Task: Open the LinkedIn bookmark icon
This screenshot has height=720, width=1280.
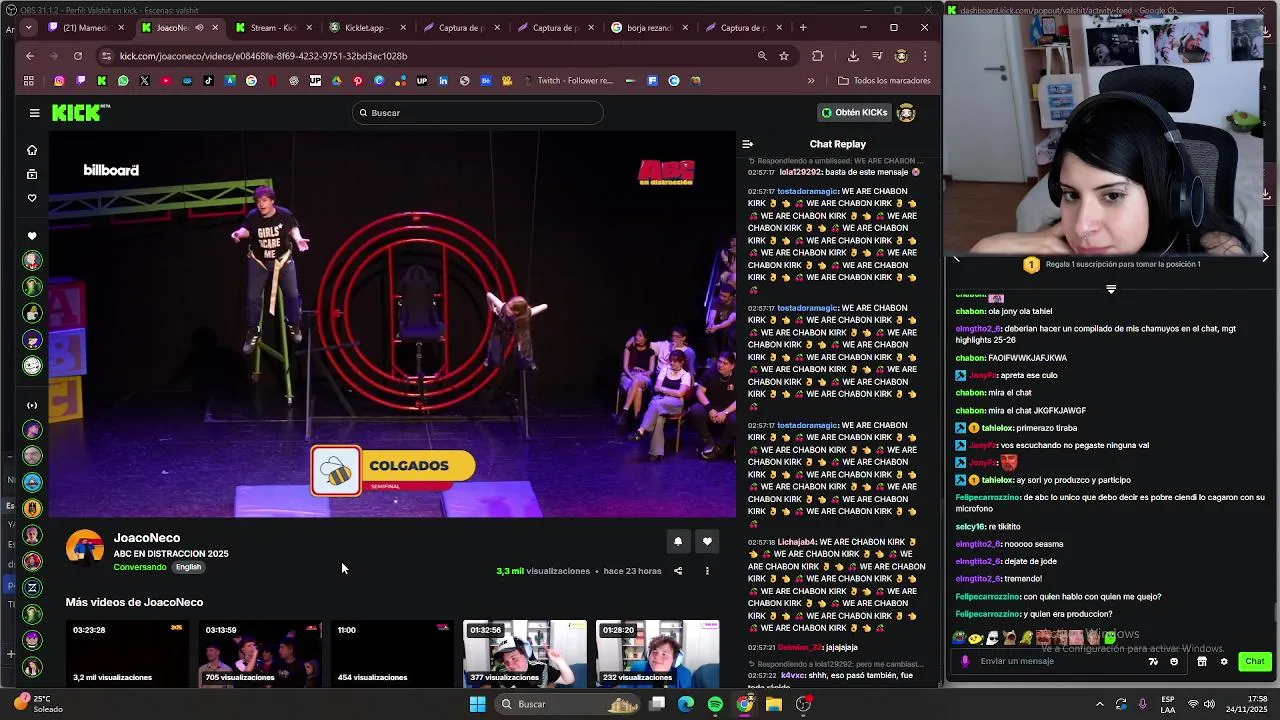Action: [x=443, y=81]
